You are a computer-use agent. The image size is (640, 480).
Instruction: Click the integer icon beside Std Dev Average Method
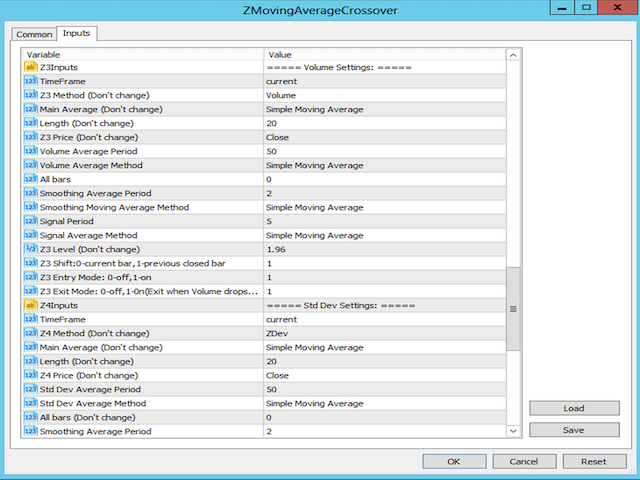(x=31, y=403)
